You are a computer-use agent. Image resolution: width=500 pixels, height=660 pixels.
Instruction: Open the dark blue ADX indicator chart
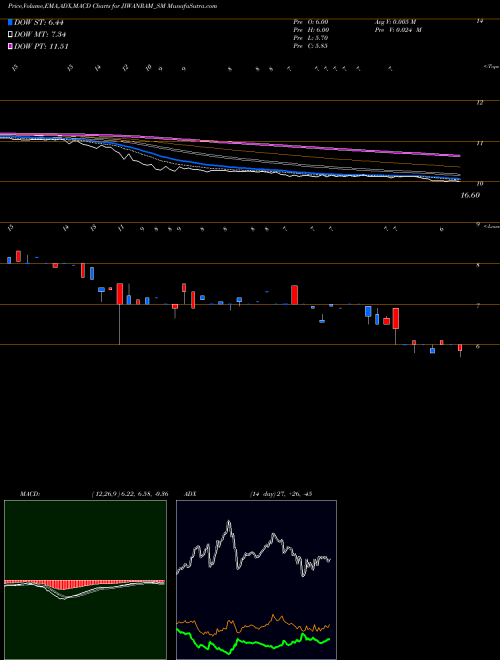click(x=256, y=580)
